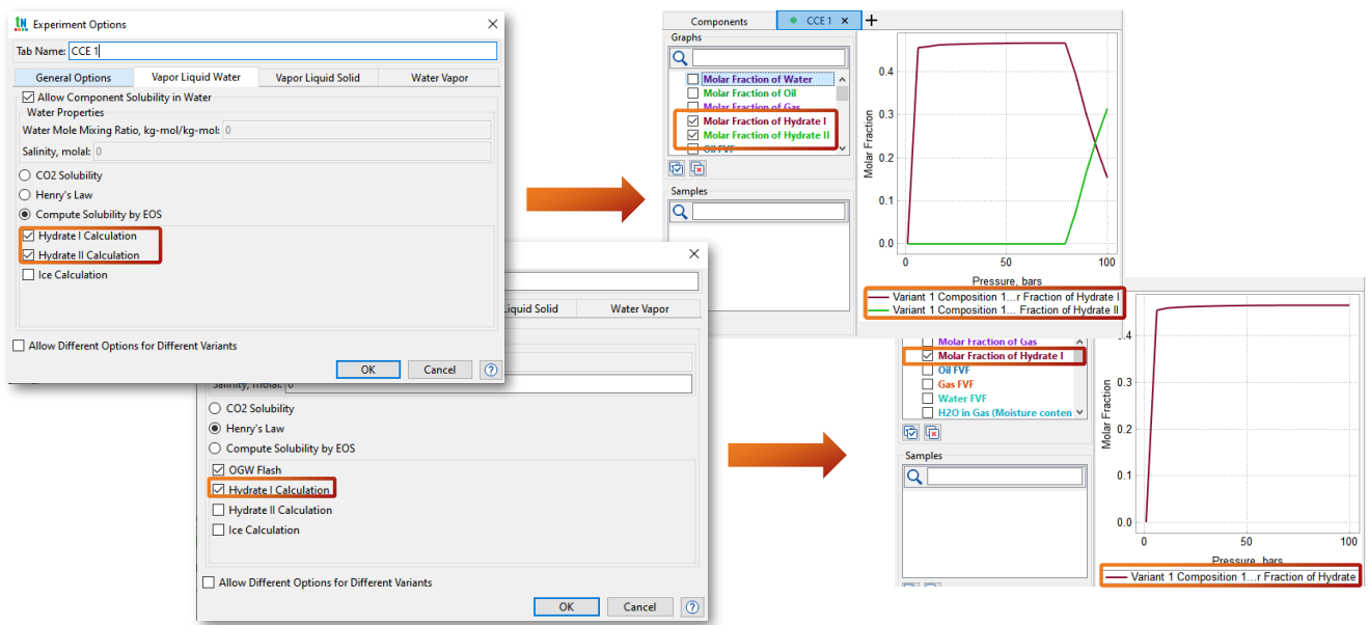Switch to the Components tab

(719, 21)
